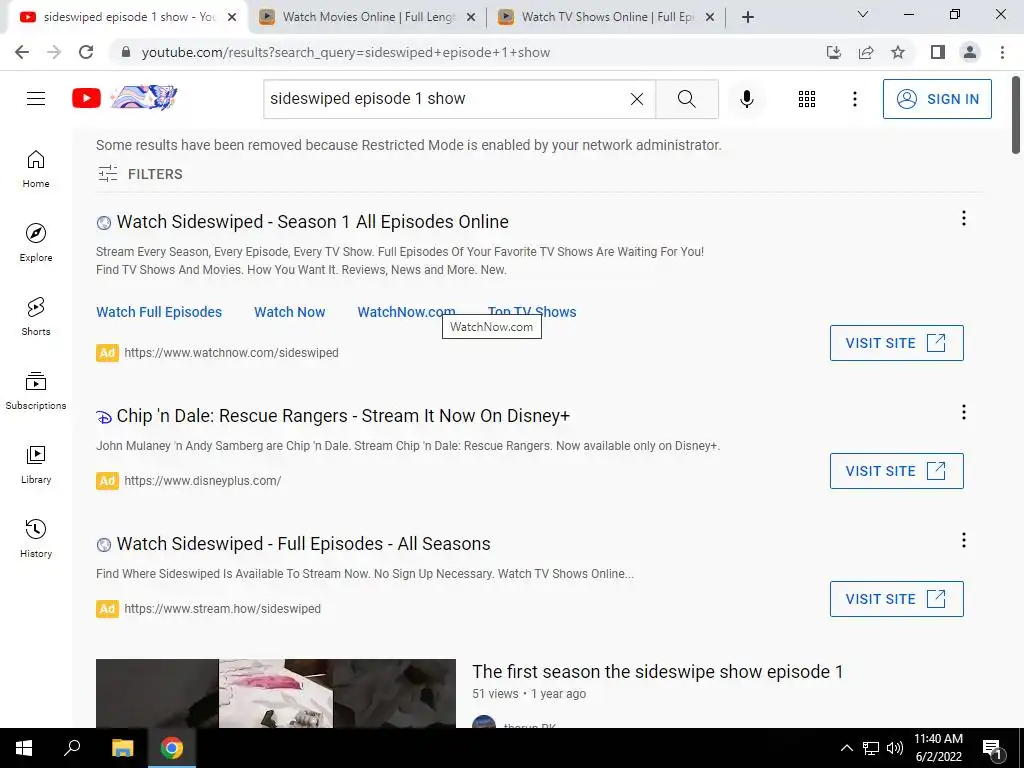Visit site for the stream.how ad
Image resolution: width=1024 pixels, height=768 pixels.
click(896, 599)
